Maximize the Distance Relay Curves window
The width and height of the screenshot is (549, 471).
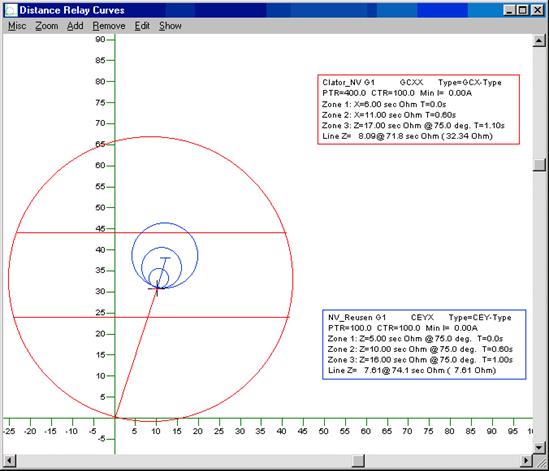pyautogui.click(x=522, y=10)
